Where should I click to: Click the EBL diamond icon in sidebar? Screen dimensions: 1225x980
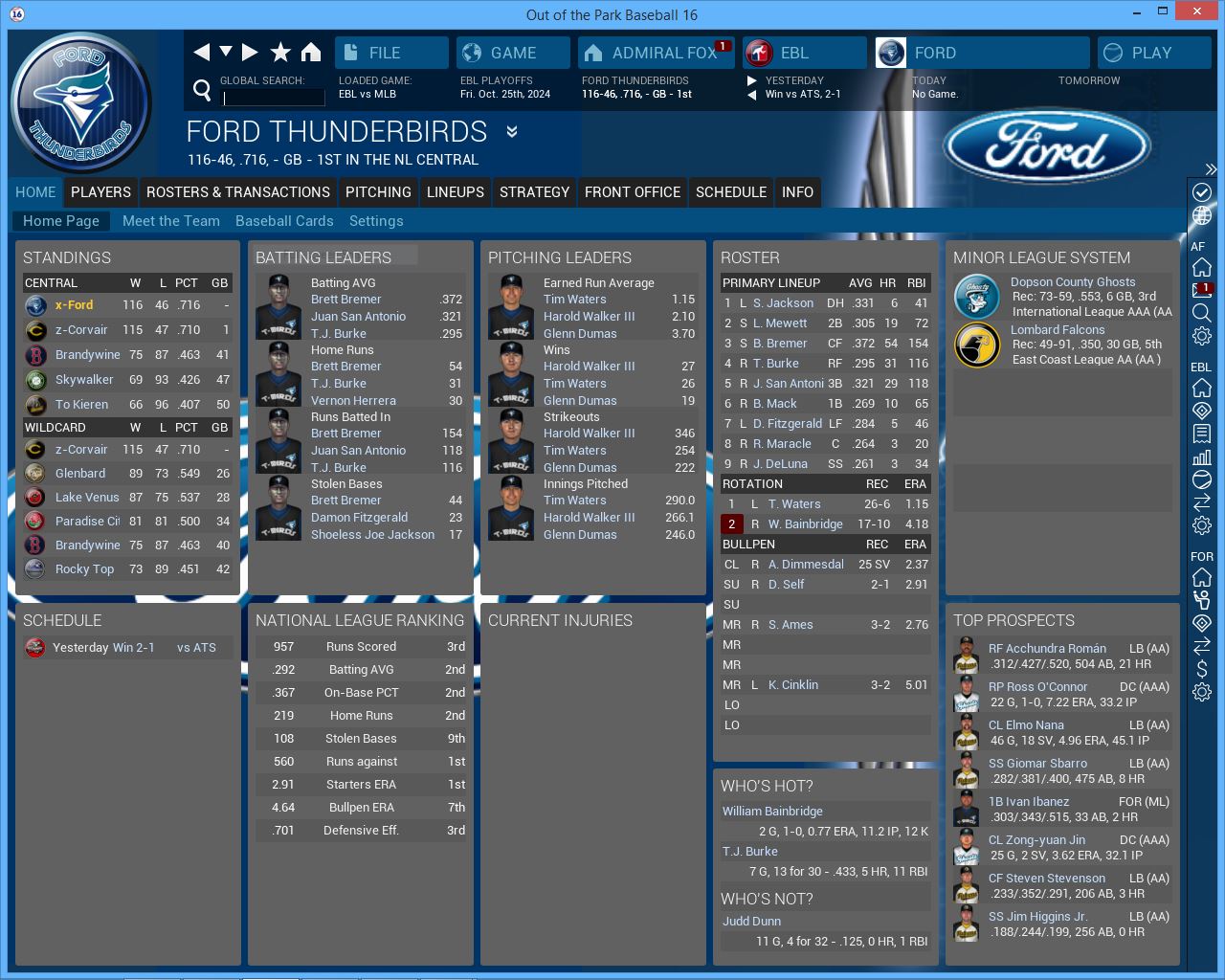coord(1202,411)
